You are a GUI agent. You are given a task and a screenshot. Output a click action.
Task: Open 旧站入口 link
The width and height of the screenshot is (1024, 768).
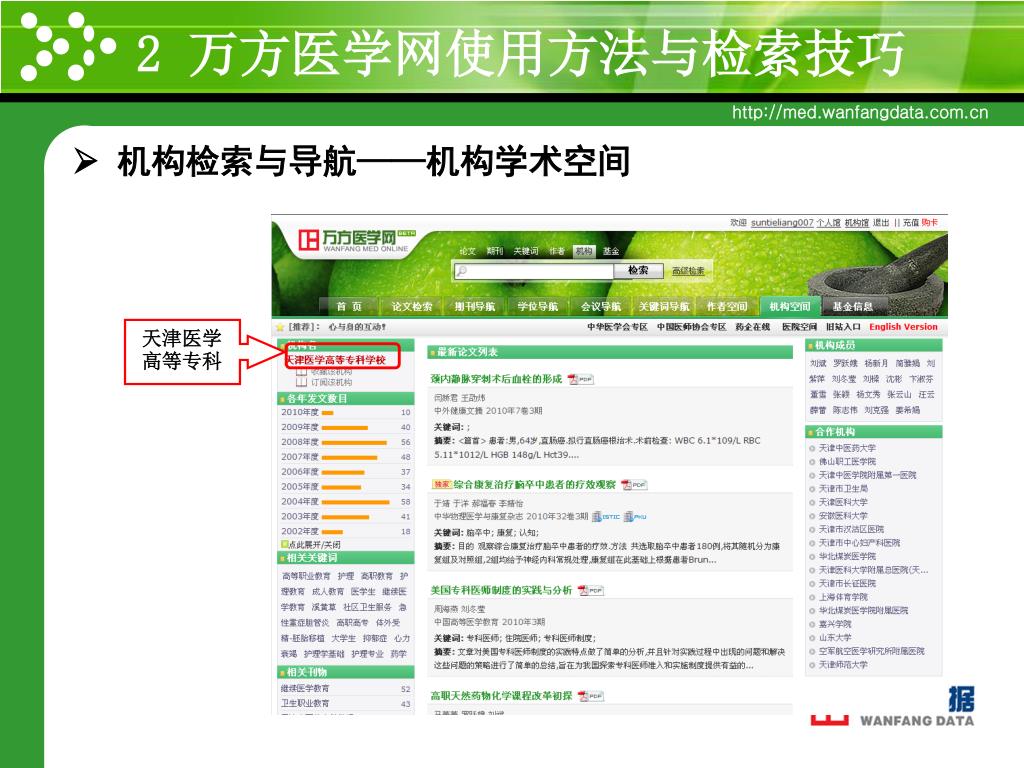(843, 327)
